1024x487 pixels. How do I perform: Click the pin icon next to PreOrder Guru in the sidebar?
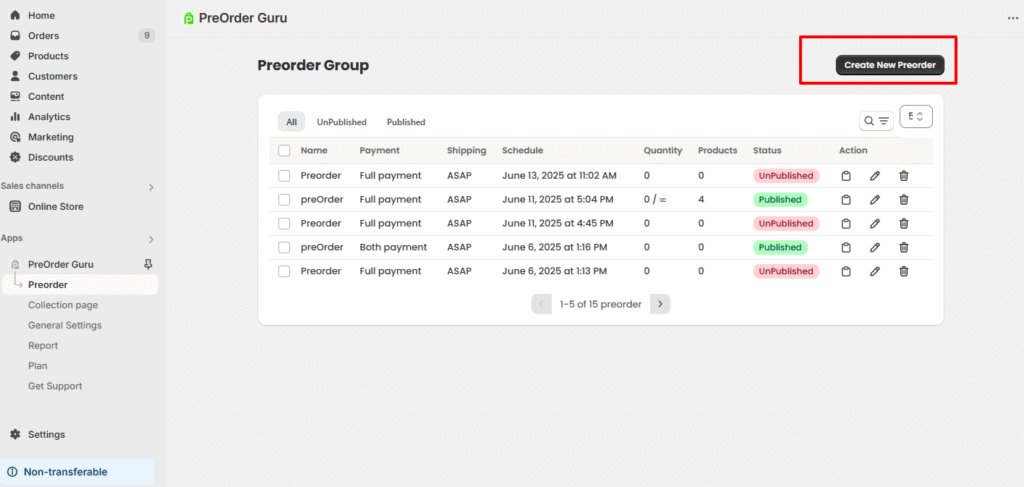click(149, 264)
